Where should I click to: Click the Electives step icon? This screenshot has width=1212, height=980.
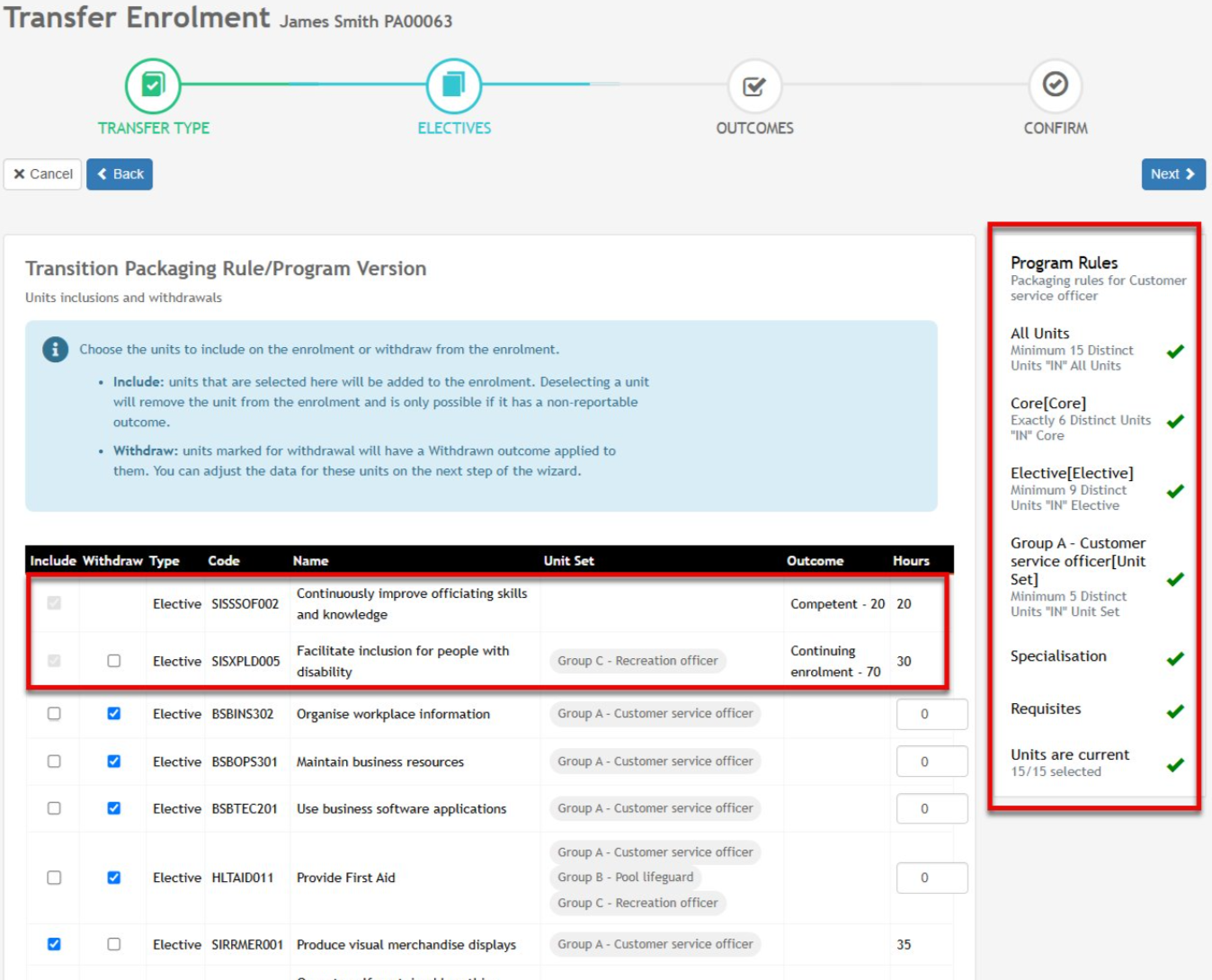coord(454,85)
